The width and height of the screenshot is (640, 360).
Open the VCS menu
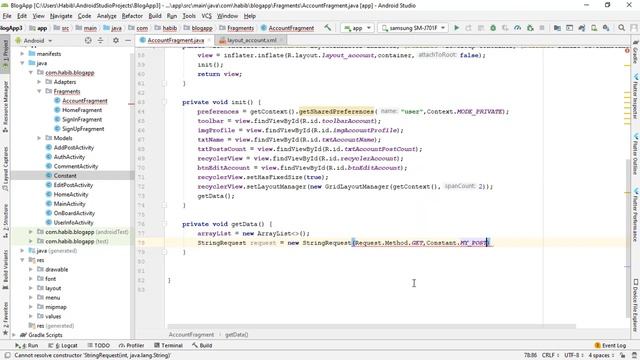click(x=207, y=16)
